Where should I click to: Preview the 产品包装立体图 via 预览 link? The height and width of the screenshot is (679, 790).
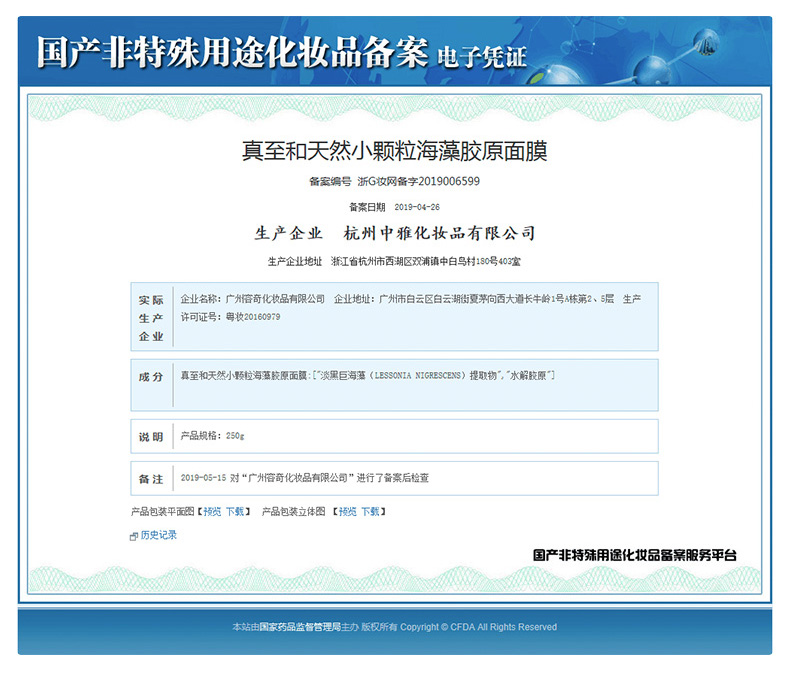point(348,512)
